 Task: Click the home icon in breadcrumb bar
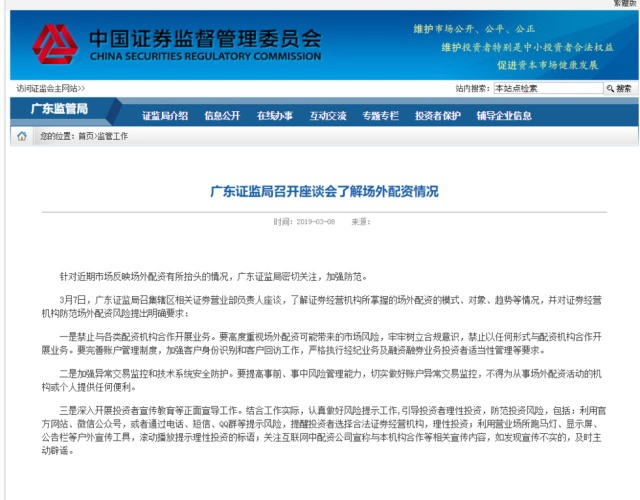click(22, 135)
